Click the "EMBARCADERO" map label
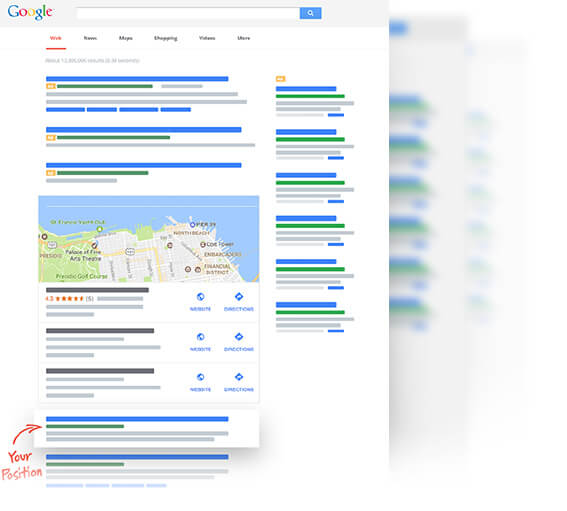This screenshot has width=567, height=511. (x=223, y=255)
